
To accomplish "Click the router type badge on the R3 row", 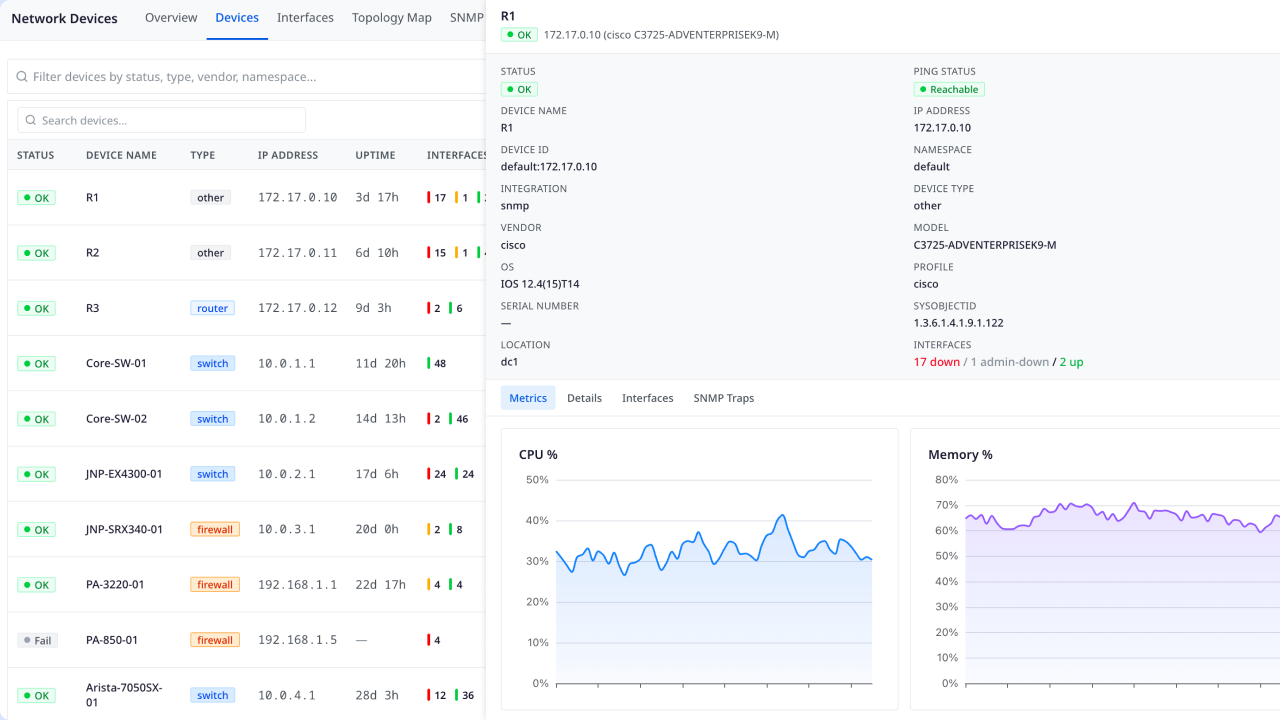I will [x=212, y=308].
